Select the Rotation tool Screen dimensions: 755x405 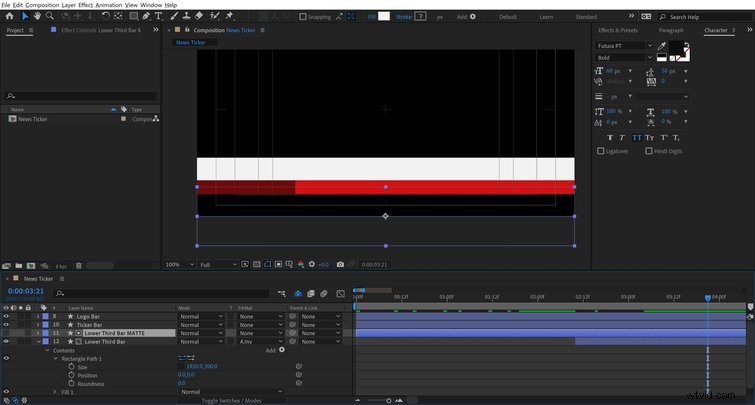click(106, 16)
